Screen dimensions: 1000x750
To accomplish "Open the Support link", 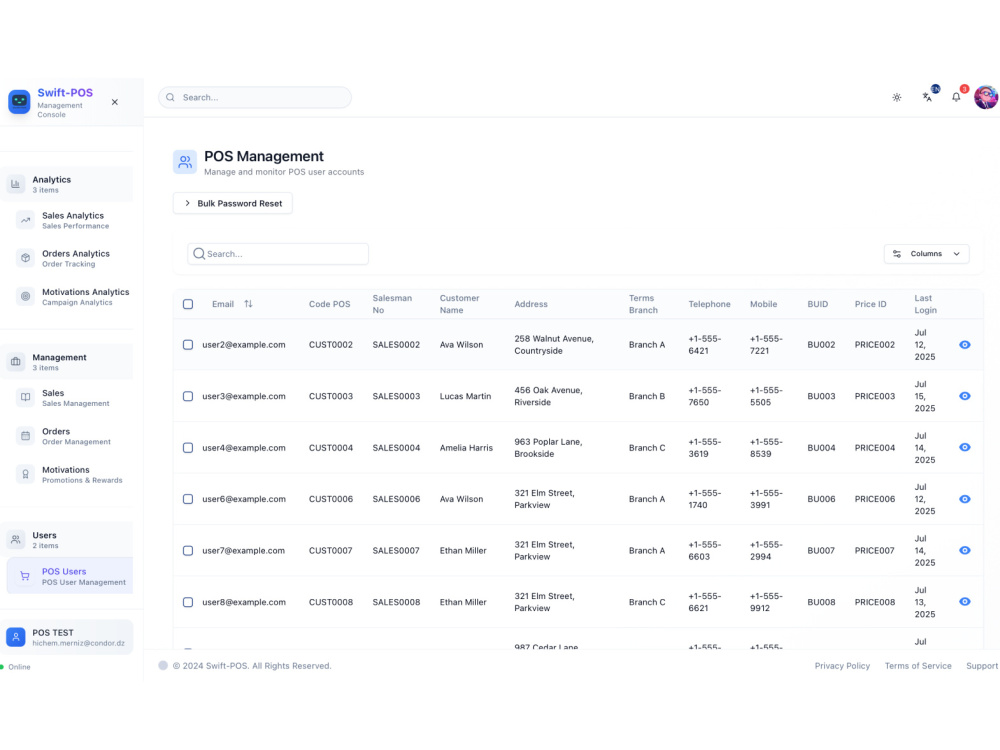I will click(x=982, y=666).
